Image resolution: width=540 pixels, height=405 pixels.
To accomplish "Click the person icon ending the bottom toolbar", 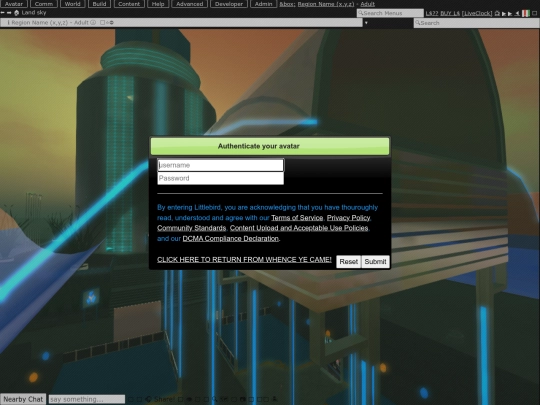I will click(x=274, y=399).
